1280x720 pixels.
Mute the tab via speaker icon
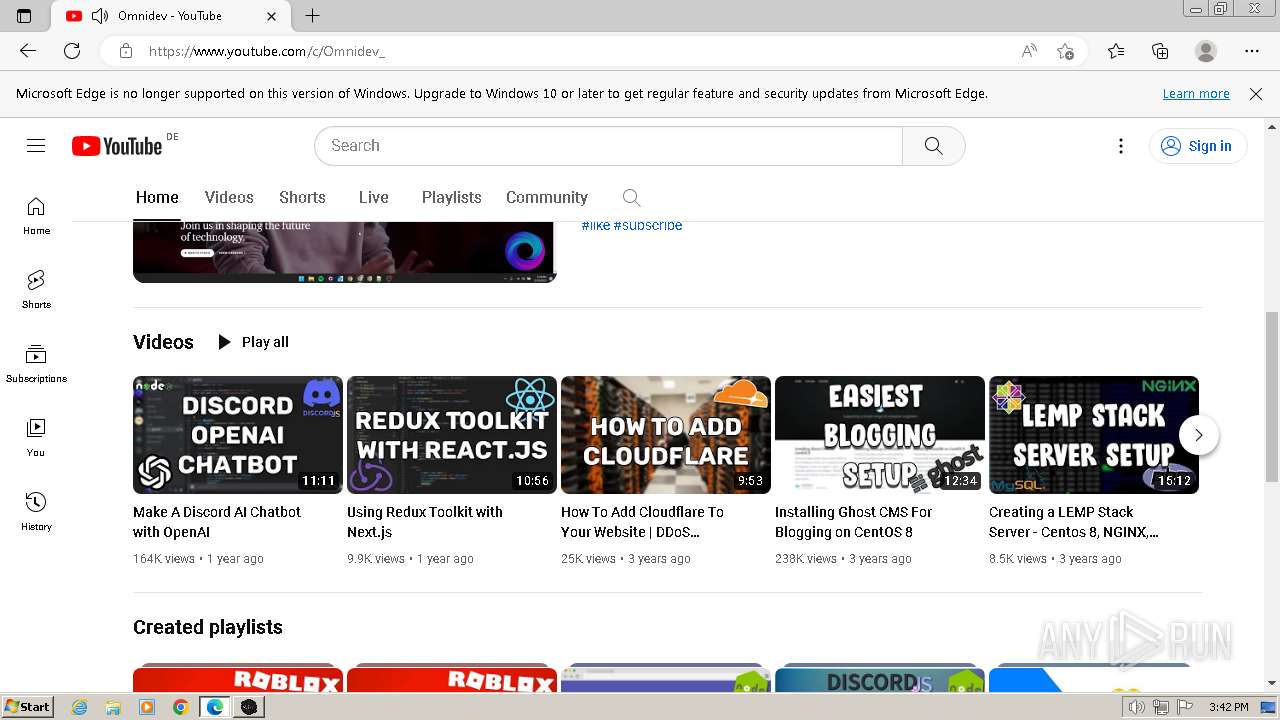100,16
